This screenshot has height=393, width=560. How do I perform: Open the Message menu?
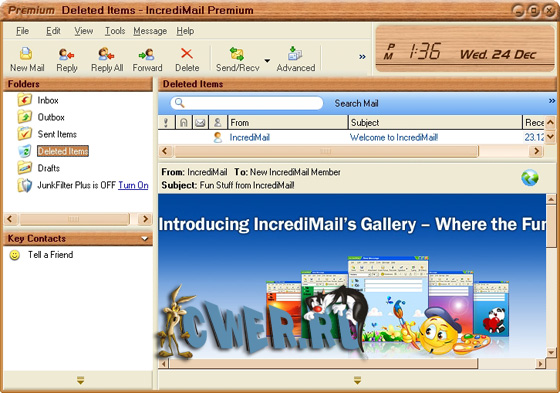(x=150, y=31)
